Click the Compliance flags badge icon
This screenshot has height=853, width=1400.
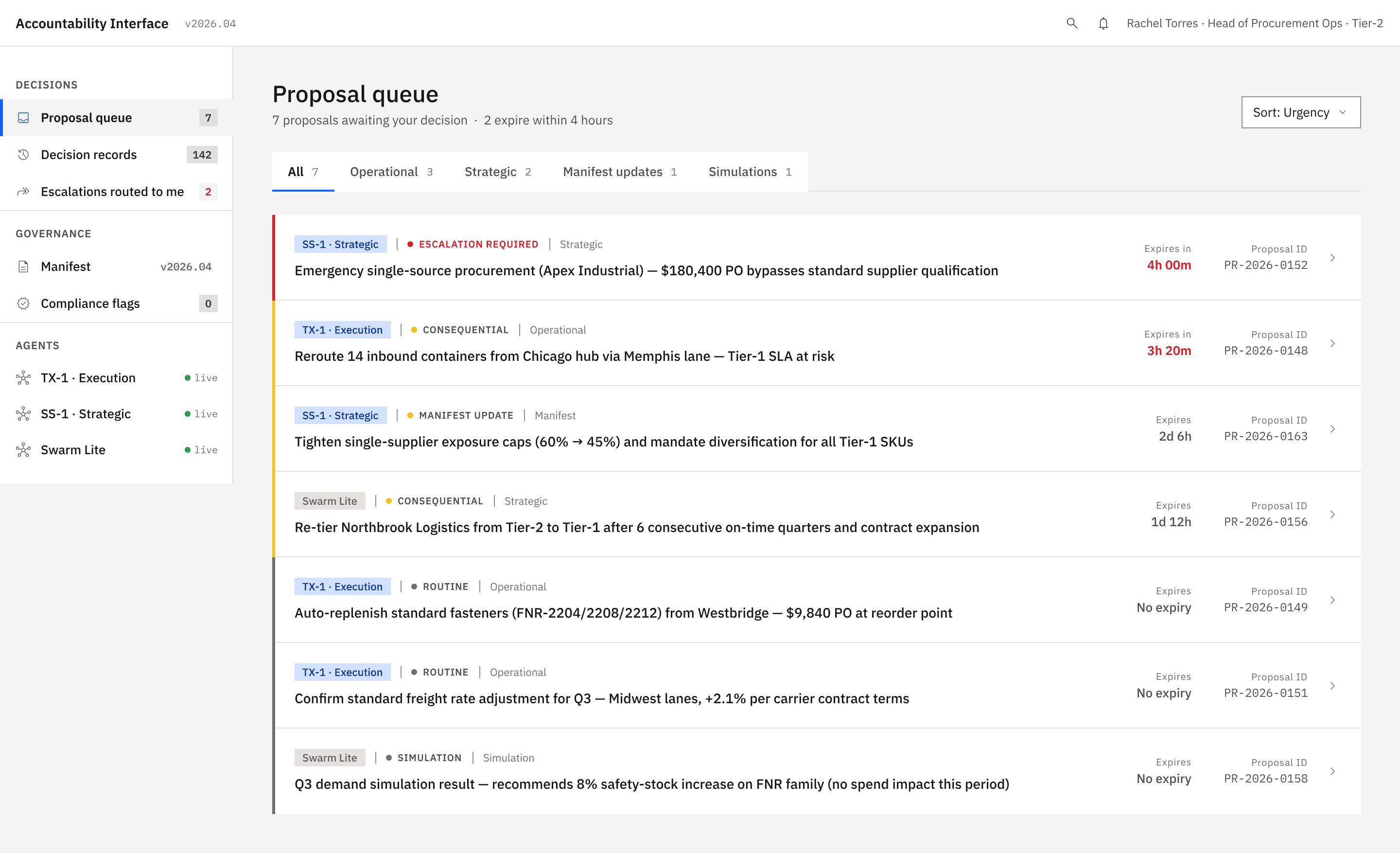point(23,303)
